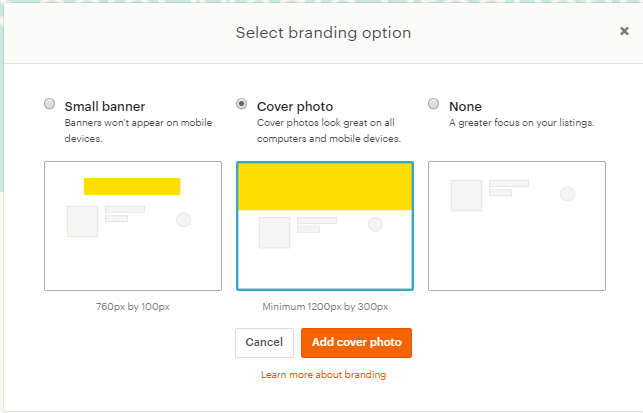Click the None label text
Image resolution: width=643 pixels, height=413 pixels.
465,106
